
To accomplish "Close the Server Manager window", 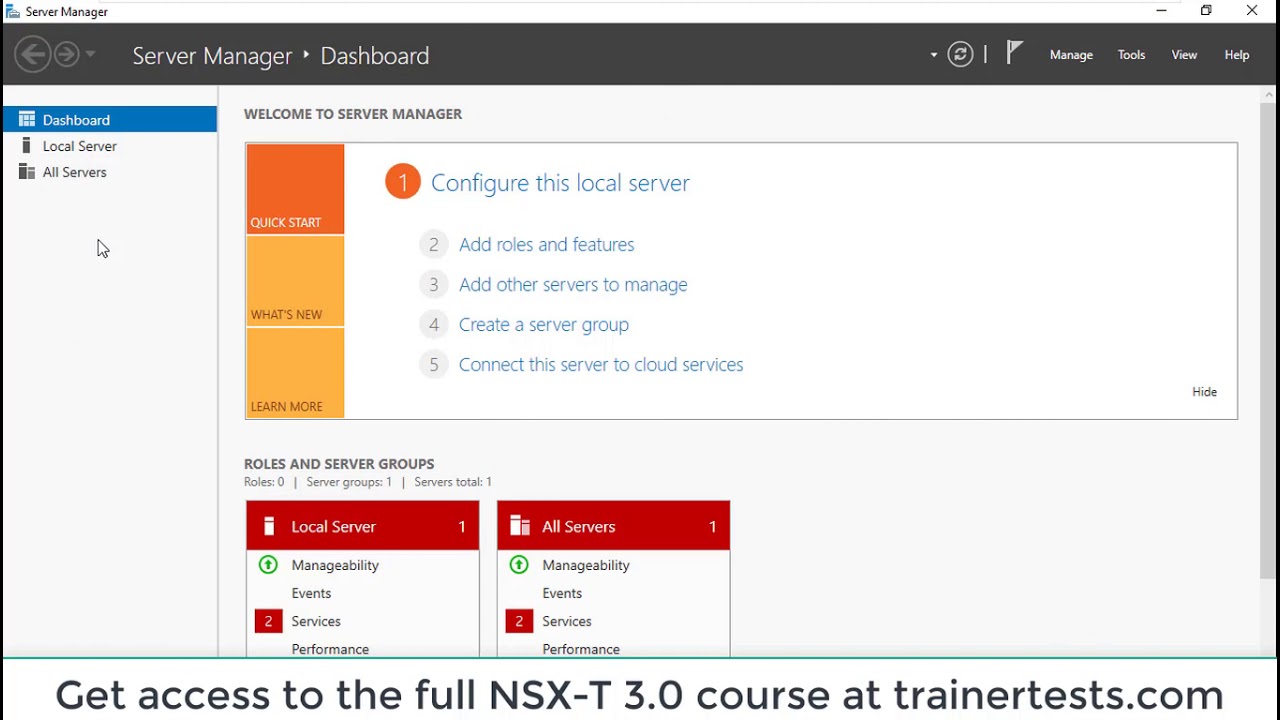I will (1252, 11).
